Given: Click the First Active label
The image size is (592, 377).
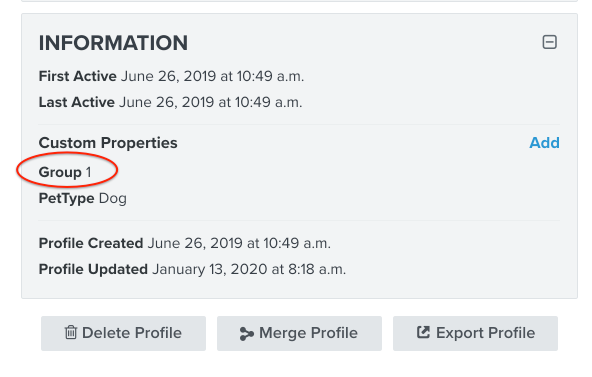Looking at the screenshot, I should [x=77, y=76].
